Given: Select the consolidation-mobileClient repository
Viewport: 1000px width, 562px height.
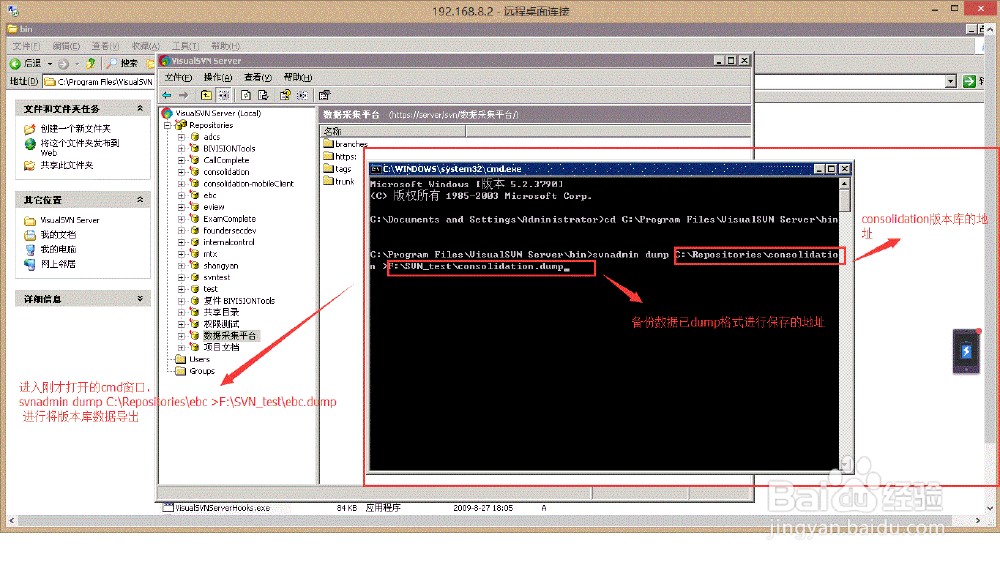Looking at the screenshot, I should point(248,184).
